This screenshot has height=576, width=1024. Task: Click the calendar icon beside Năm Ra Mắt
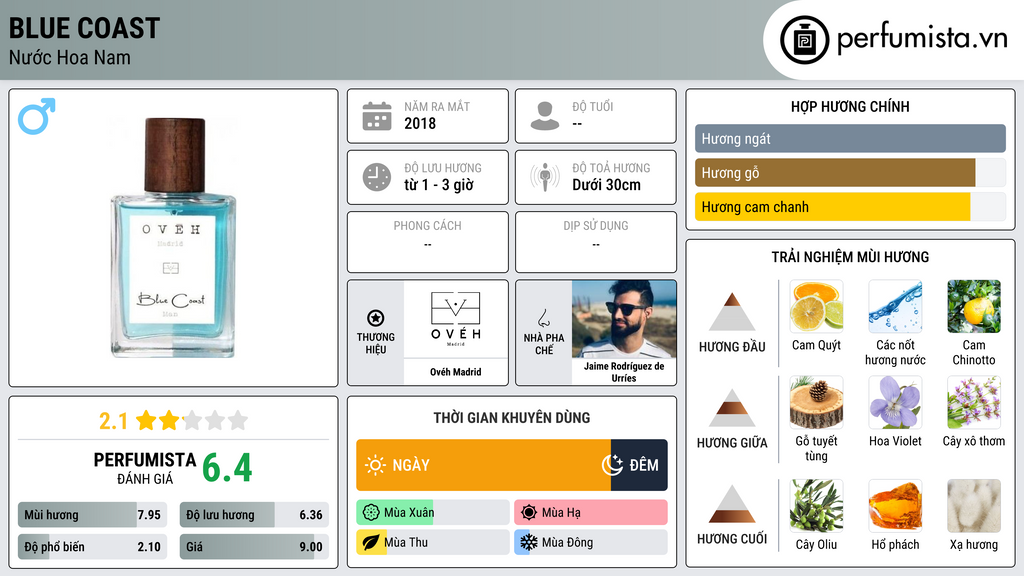click(377, 116)
